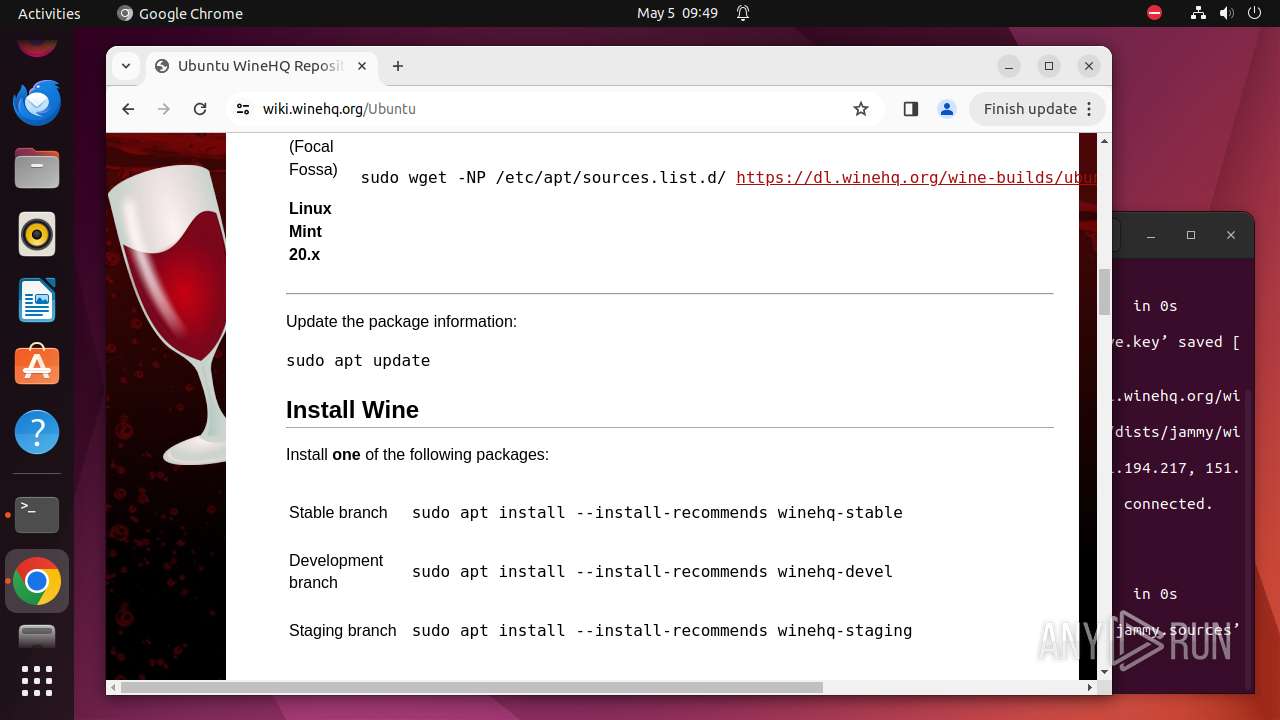Click the Install Wine heading
The height and width of the screenshot is (720, 1280).
point(352,410)
